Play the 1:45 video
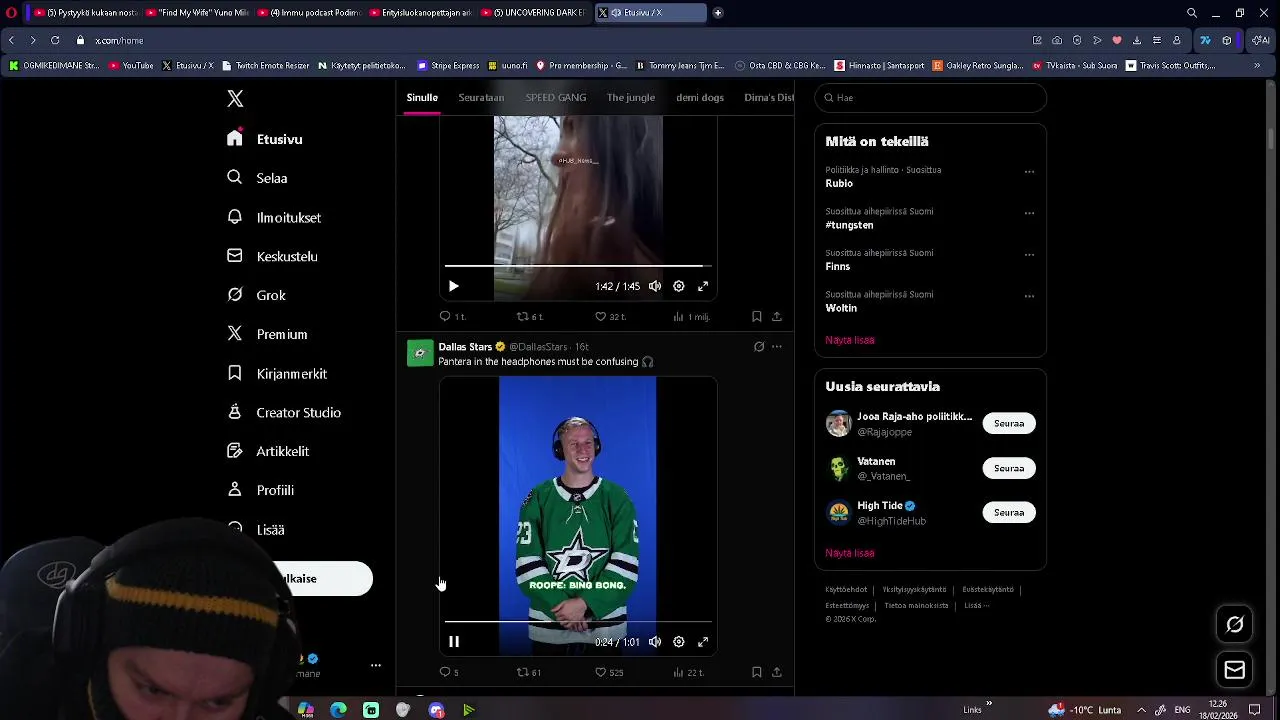The height and width of the screenshot is (720, 1280). [454, 286]
